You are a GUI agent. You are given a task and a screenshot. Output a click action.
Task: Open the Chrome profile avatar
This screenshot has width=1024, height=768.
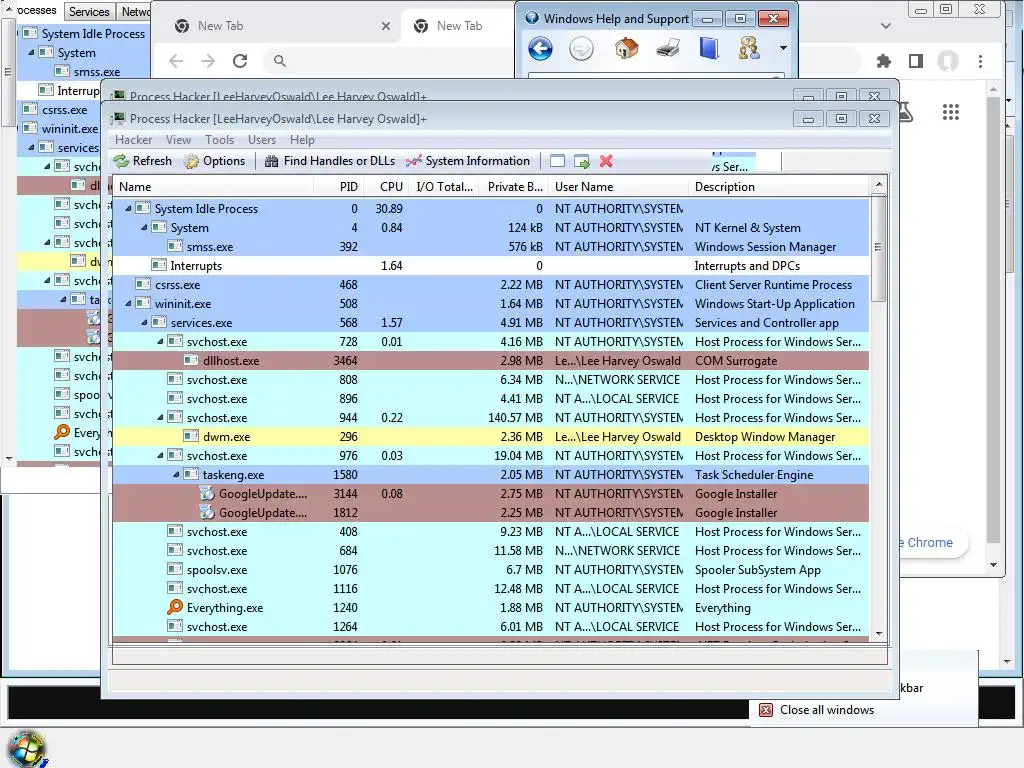948,61
